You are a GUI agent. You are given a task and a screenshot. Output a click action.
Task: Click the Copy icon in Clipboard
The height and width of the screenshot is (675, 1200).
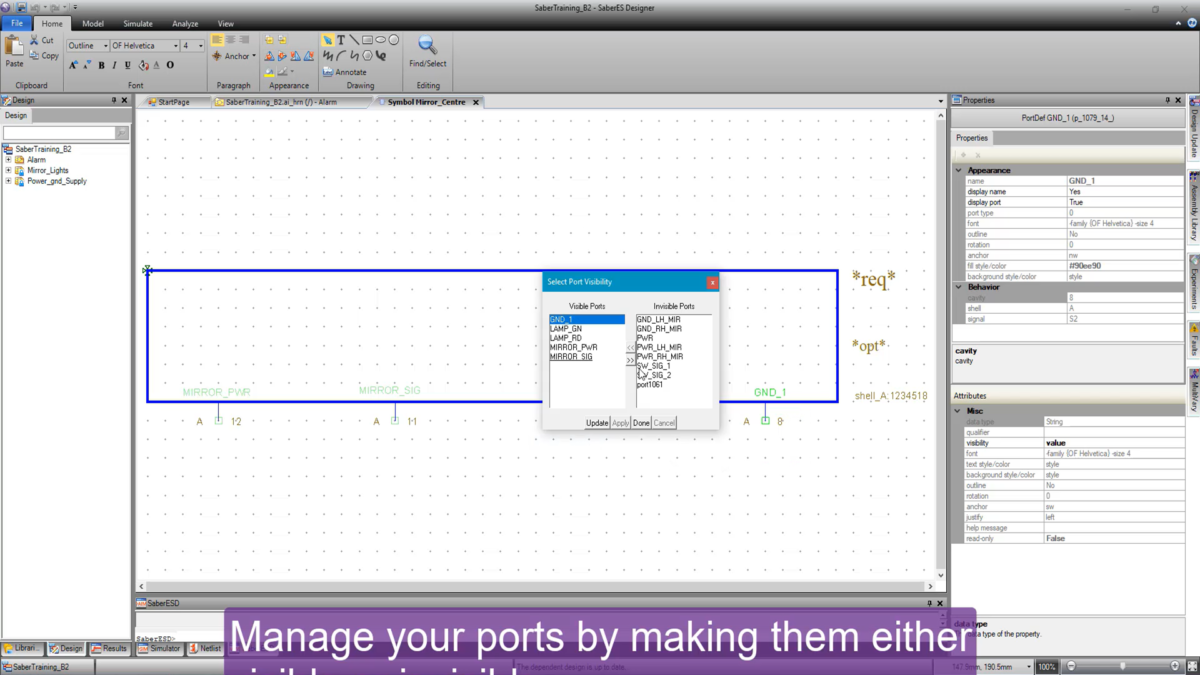click(35, 56)
